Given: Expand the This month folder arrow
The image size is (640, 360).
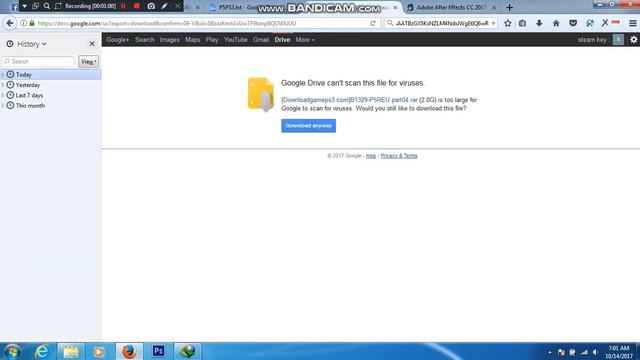Looking at the screenshot, I should 3,105.
